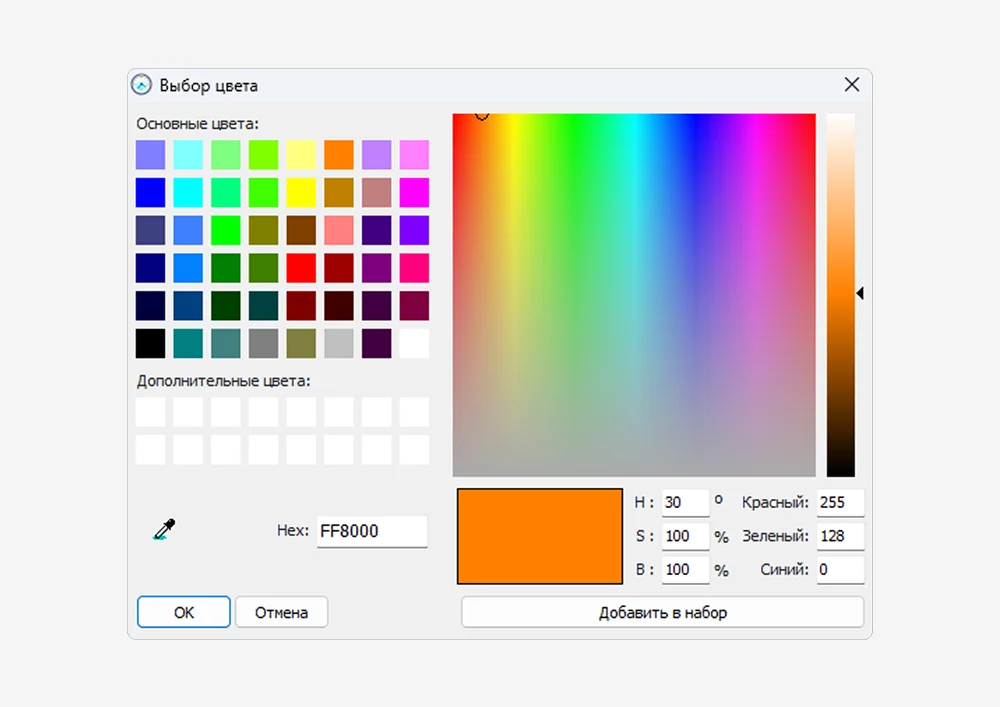The height and width of the screenshot is (707, 1000).
Task: Click Добавить в набор button
Action: pos(662,612)
